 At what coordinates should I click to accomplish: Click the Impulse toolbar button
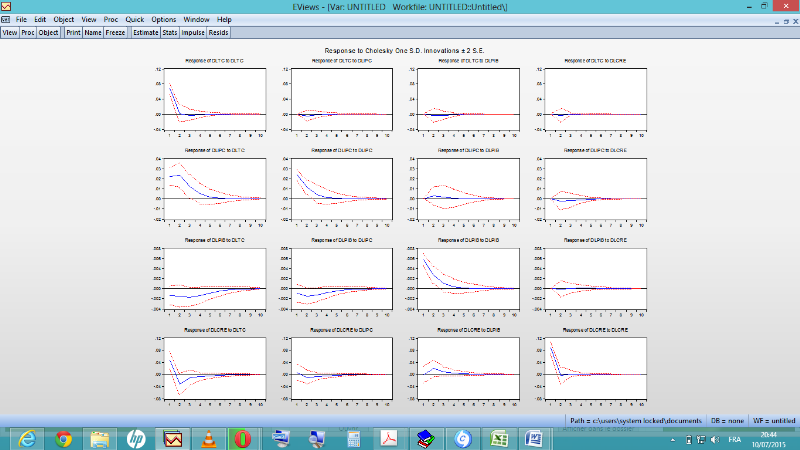194,32
